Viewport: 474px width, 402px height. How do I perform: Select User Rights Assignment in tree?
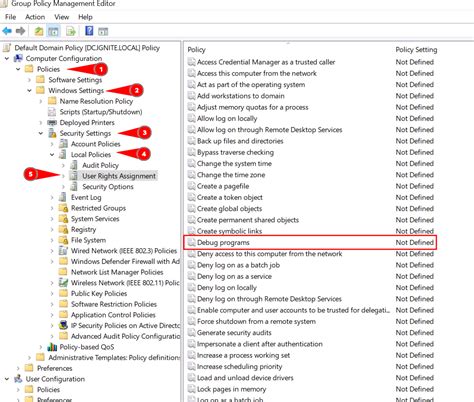119,176
